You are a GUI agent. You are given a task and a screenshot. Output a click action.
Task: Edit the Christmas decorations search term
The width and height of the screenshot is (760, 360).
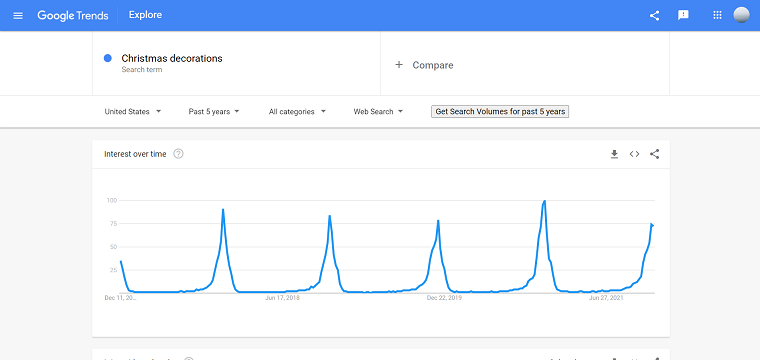[172, 58]
